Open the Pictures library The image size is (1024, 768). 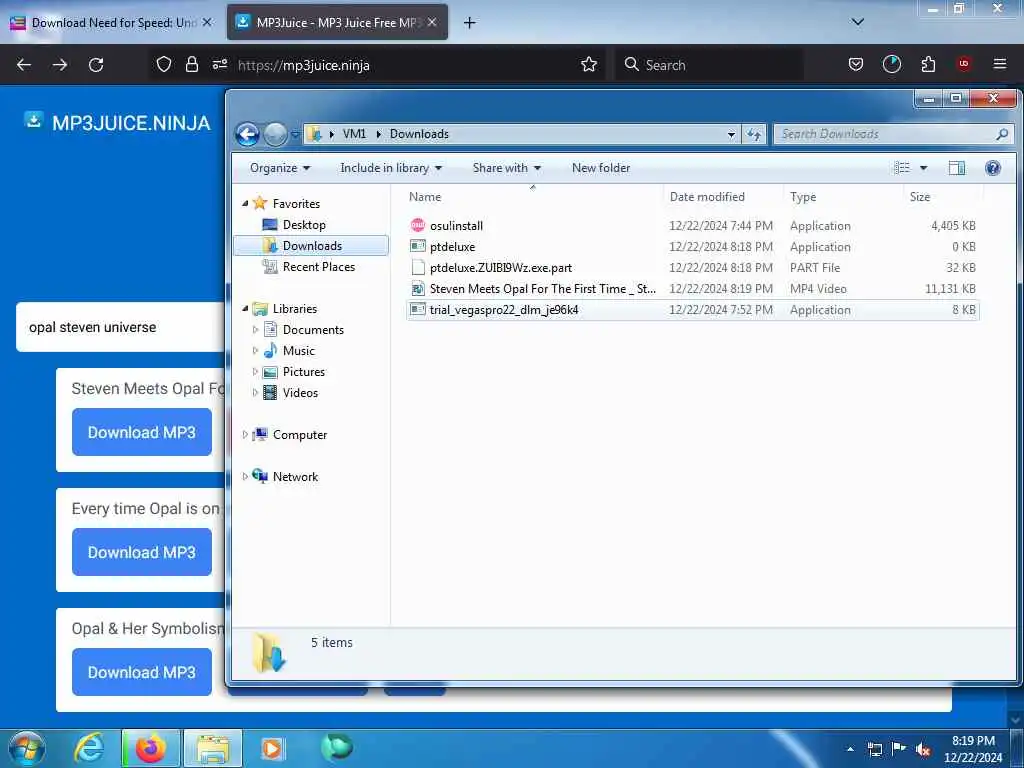(x=304, y=372)
